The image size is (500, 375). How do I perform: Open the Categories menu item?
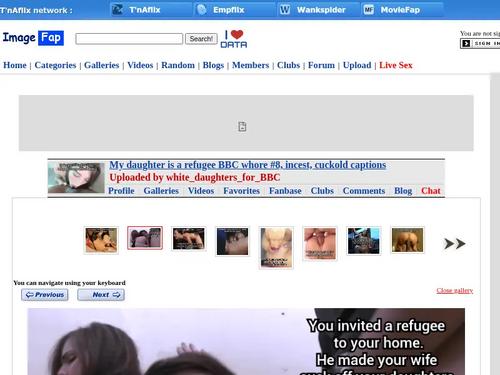pos(55,65)
